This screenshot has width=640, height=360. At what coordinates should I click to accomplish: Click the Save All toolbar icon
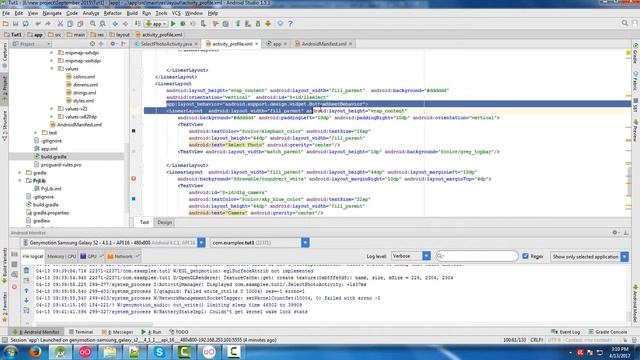click(x=16, y=24)
